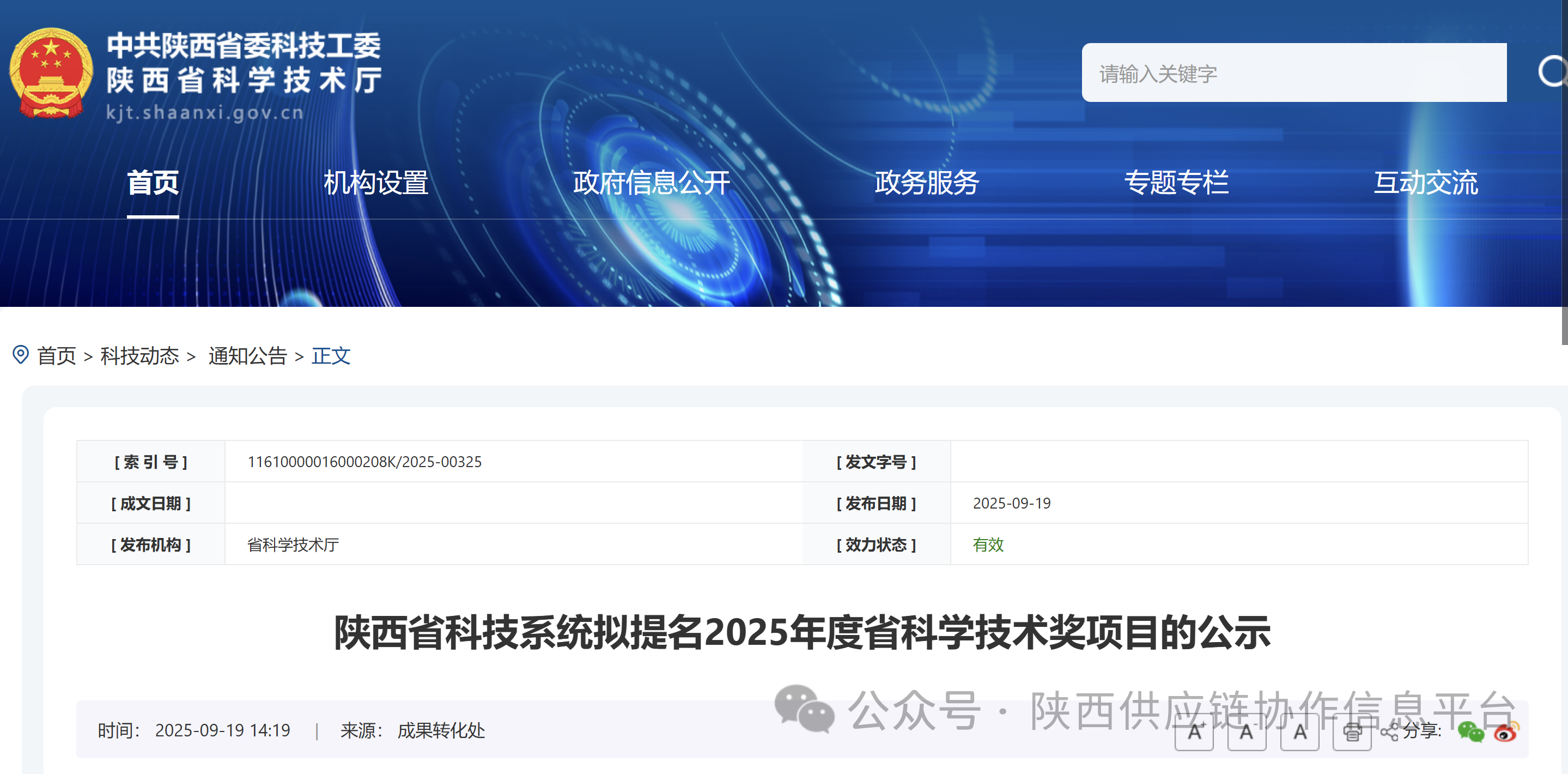The height and width of the screenshot is (774, 1568).
Task: Click the keyword search input field
Action: [x=1293, y=73]
